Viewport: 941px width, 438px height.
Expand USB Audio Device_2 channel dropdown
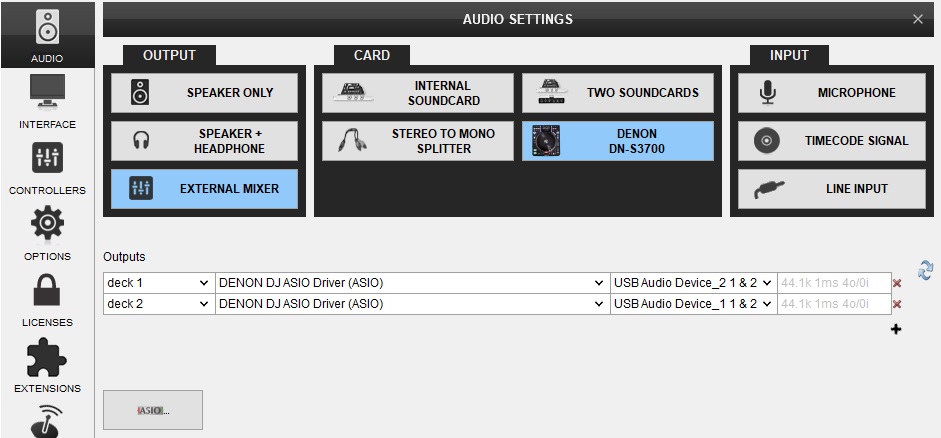point(693,283)
